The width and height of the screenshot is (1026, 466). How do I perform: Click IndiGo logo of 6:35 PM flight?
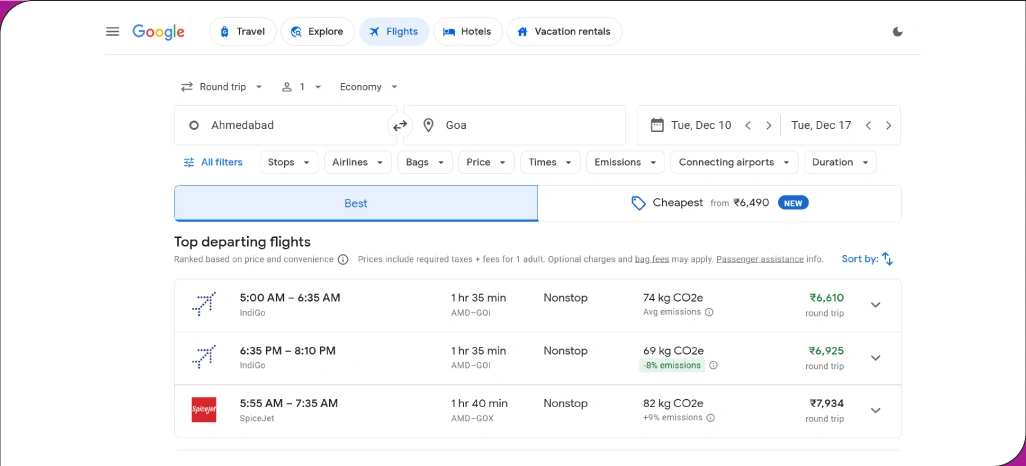click(x=203, y=357)
